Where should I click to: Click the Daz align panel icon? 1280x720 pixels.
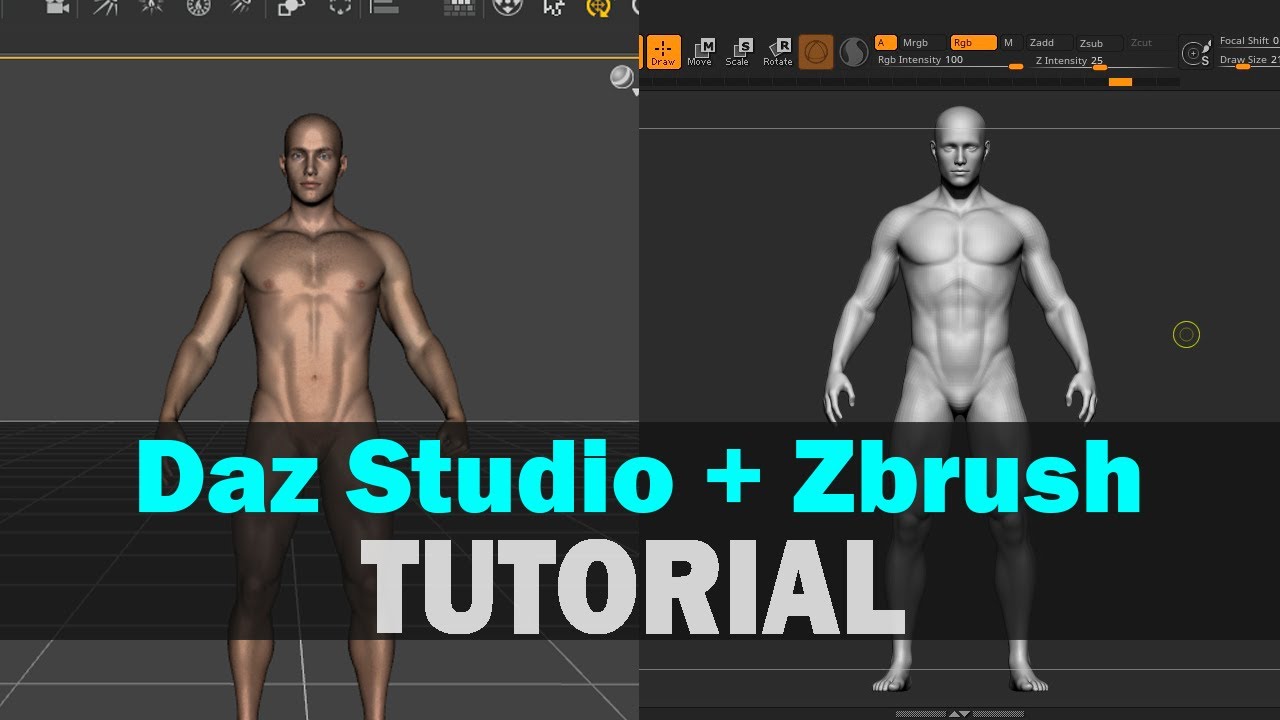pyautogui.click(x=384, y=7)
